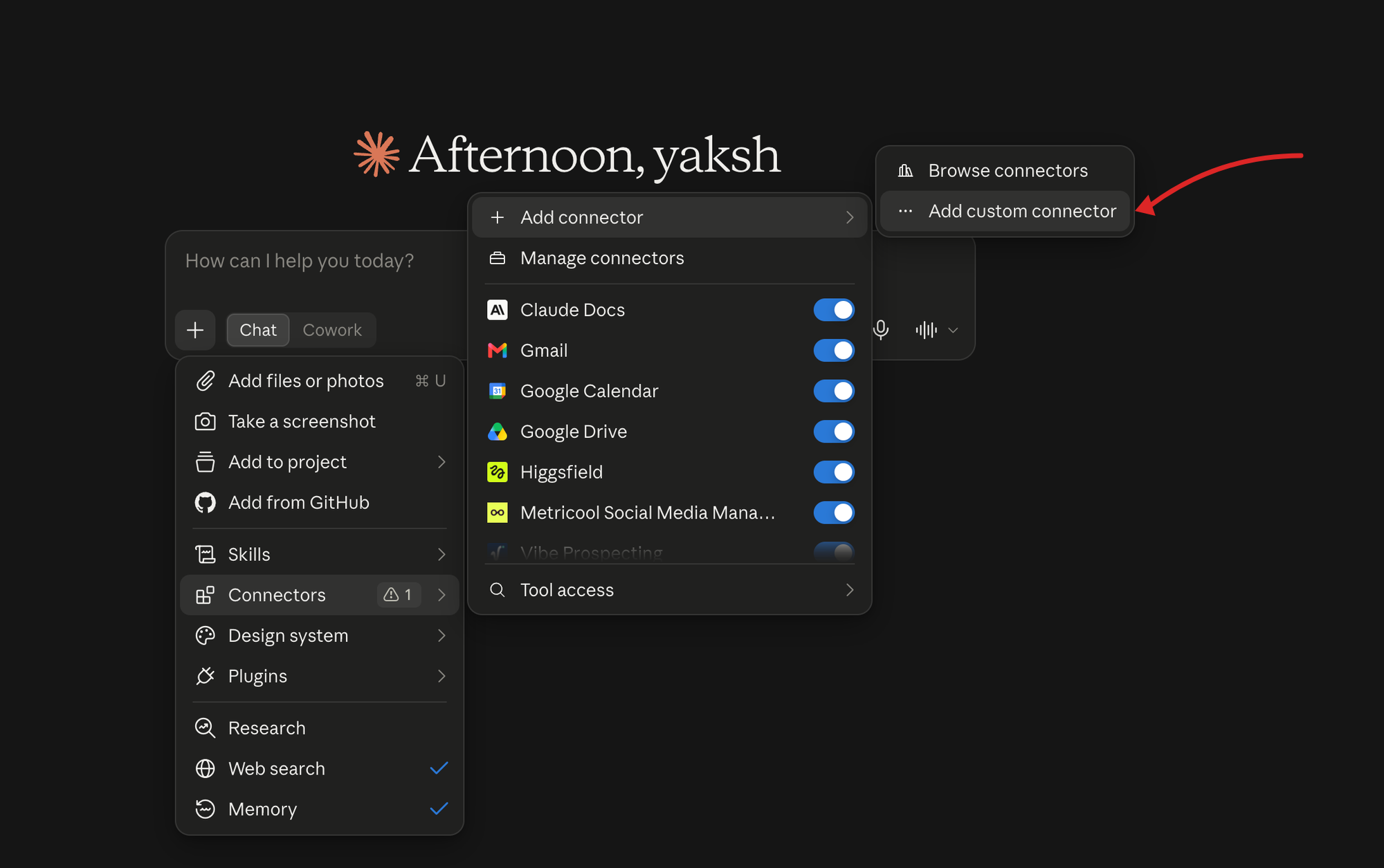Image resolution: width=1384 pixels, height=868 pixels.
Task: Click the GitHub logo icon
Action: pos(206,503)
